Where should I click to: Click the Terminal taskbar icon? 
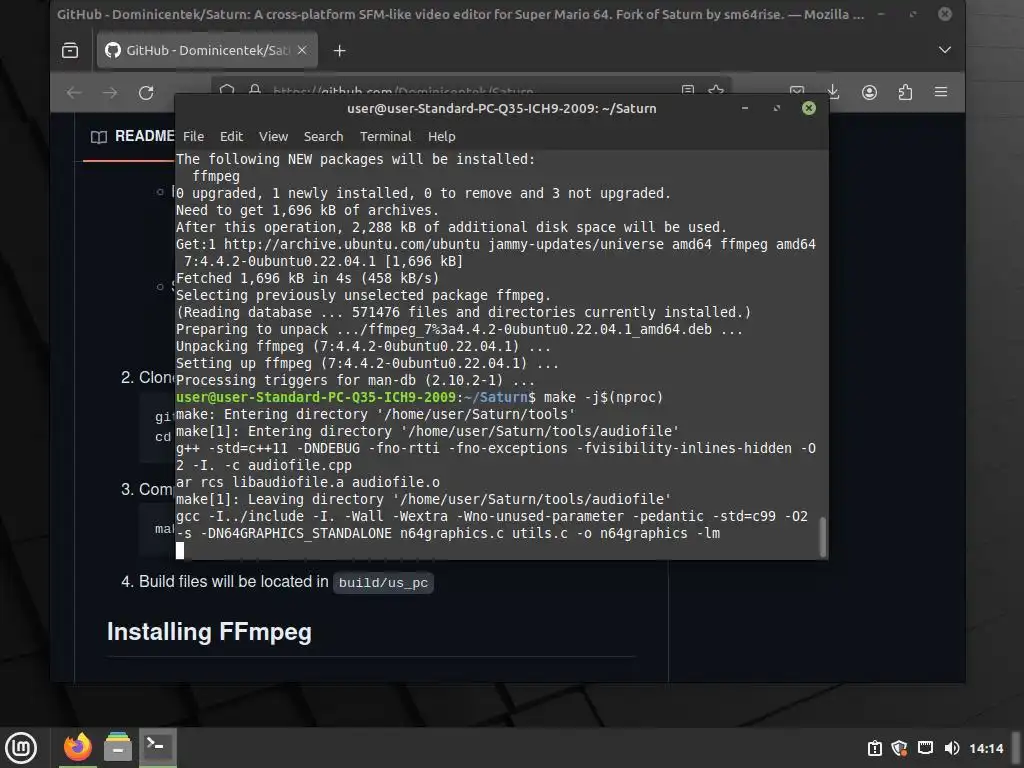157,747
